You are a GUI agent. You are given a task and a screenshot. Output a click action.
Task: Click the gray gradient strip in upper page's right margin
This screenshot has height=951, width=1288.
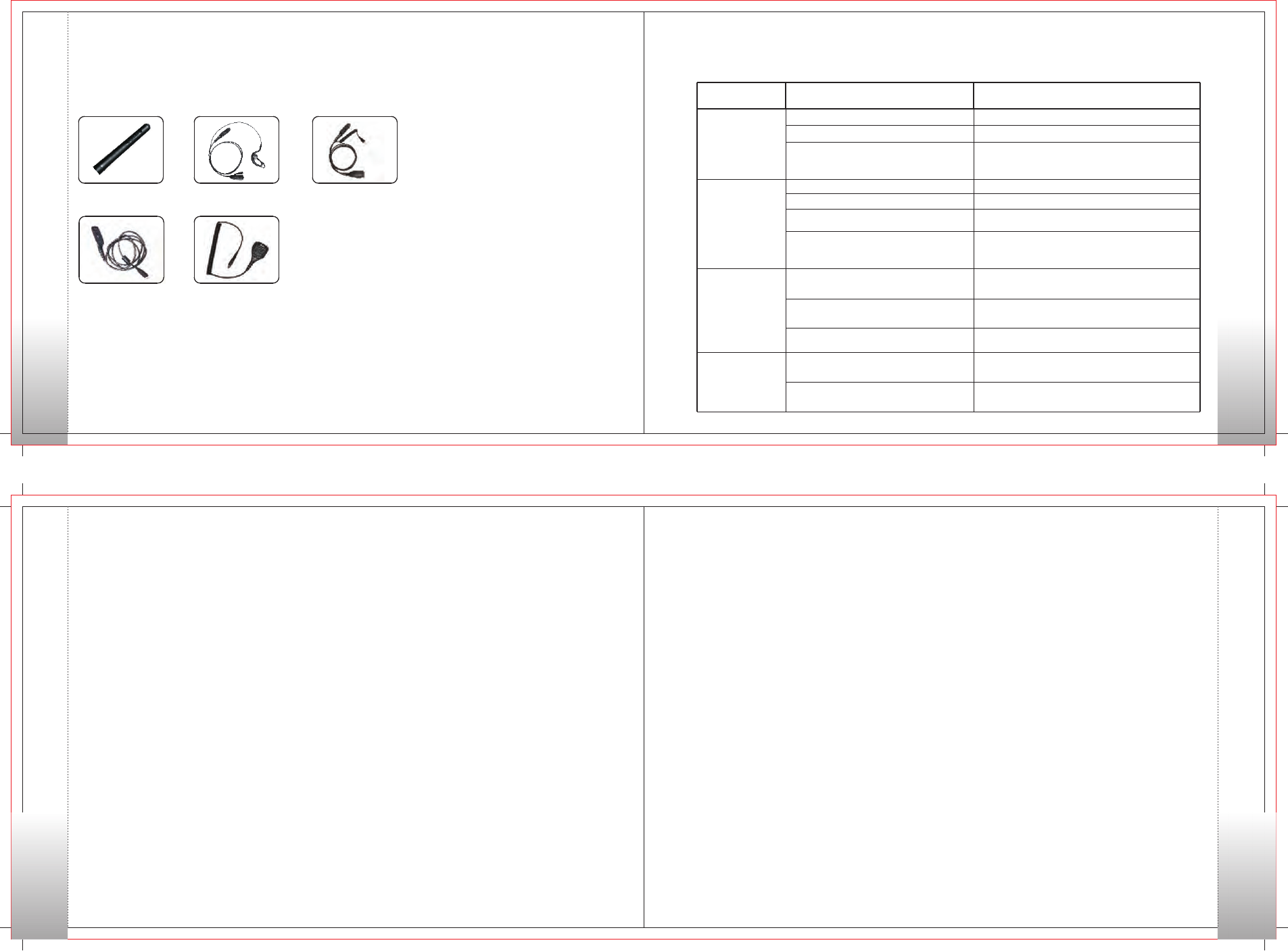click(1247, 382)
